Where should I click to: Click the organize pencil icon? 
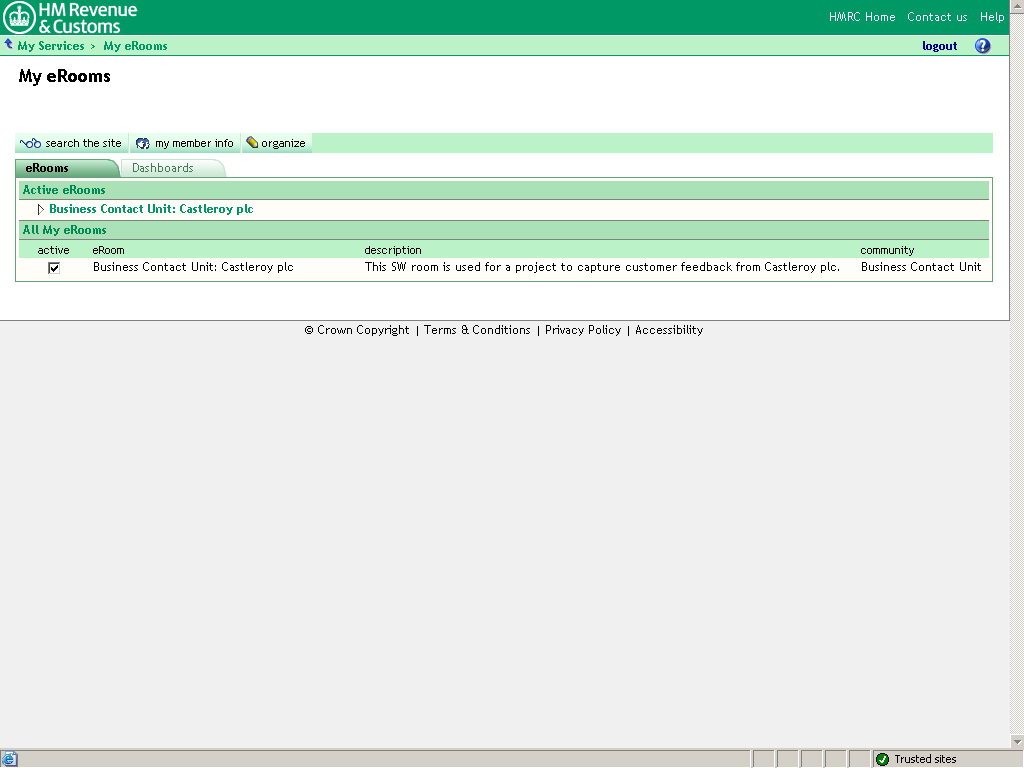252,143
